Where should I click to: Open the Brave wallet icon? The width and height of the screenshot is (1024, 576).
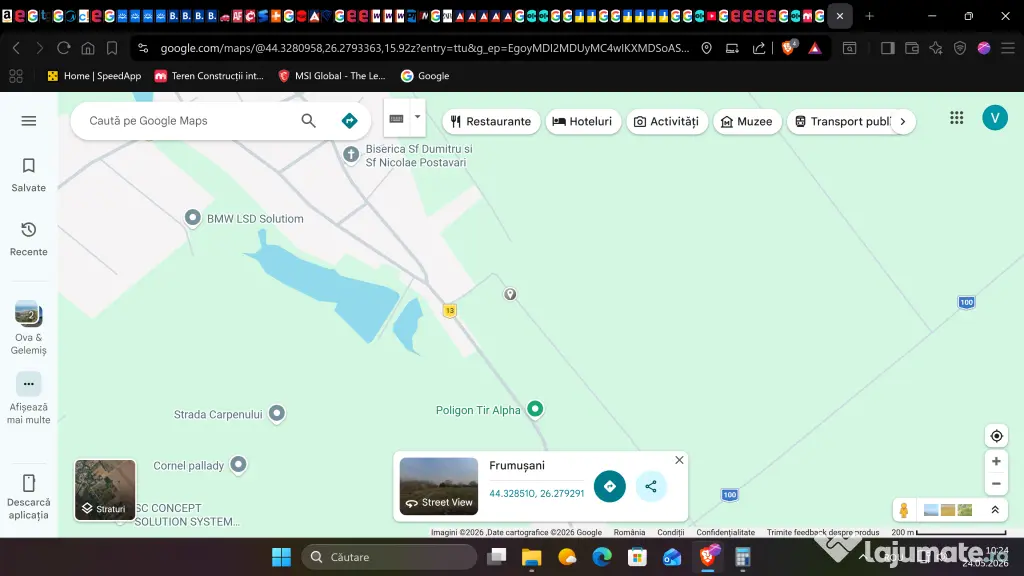912,48
